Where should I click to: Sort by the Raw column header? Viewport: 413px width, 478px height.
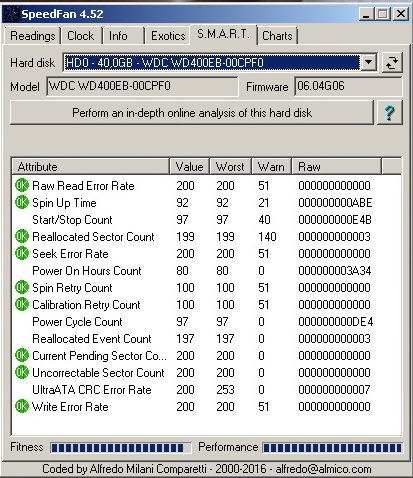tap(336, 167)
